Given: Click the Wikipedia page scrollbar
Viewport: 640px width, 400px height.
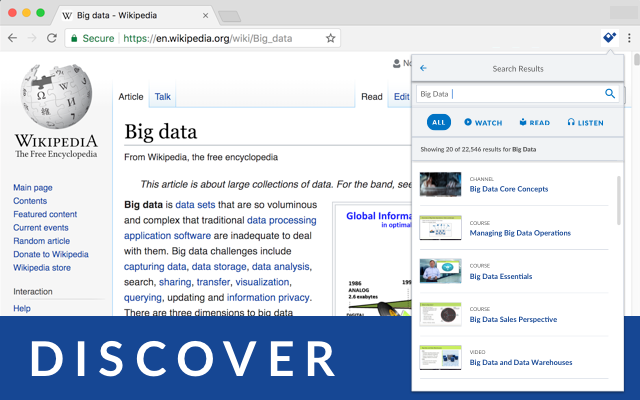Looking at the screenshot, I should point(637,59).
